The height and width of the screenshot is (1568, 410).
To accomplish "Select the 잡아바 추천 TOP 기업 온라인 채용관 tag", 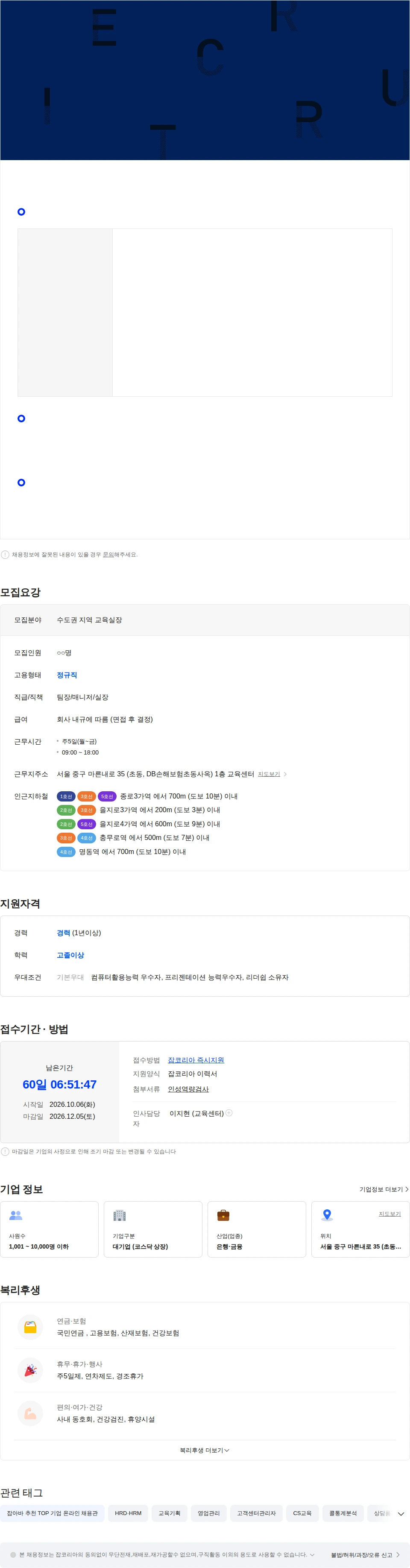I will [53, 1513].
